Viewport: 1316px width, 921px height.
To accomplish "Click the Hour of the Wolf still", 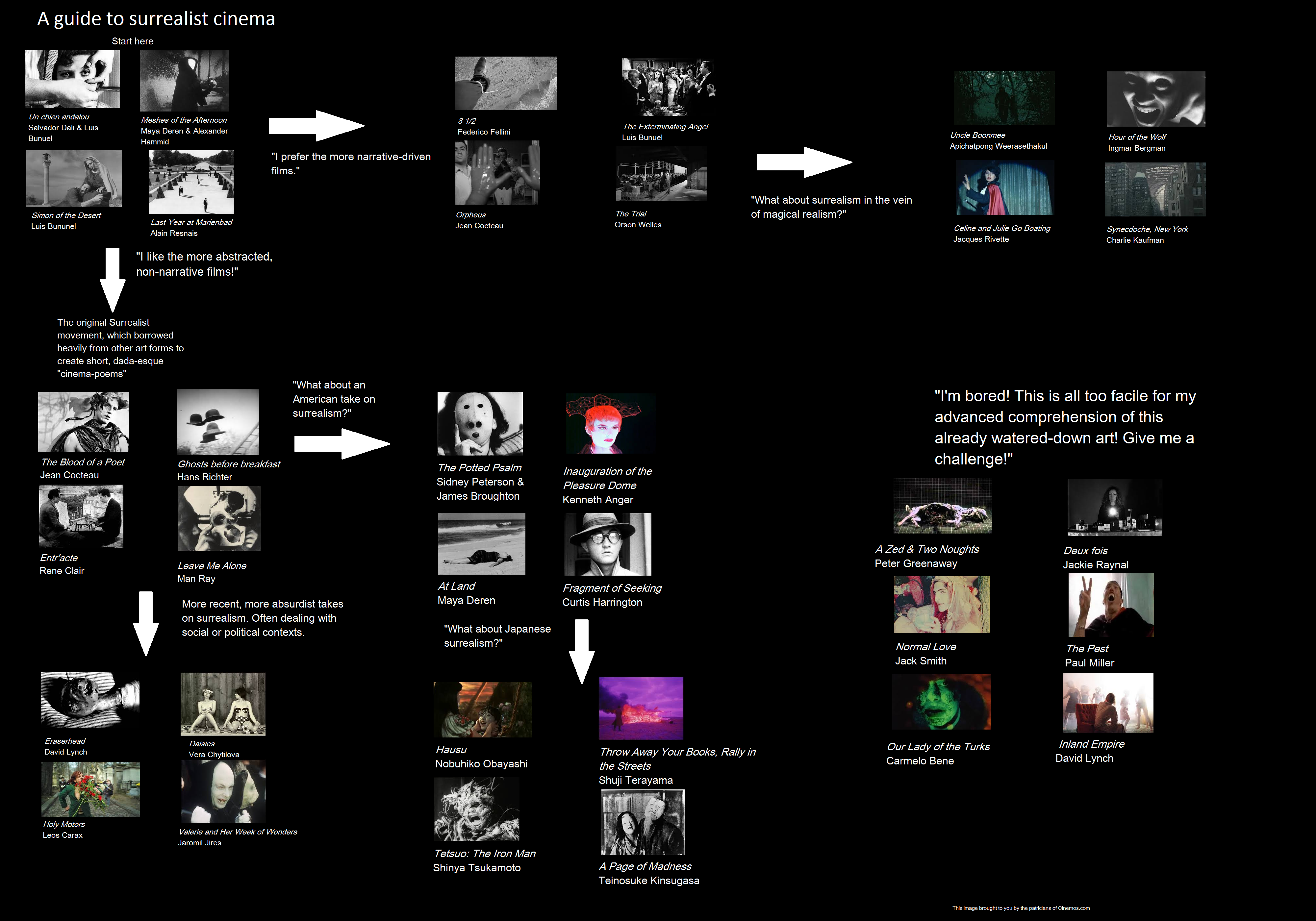I will tap(1156, 99).
